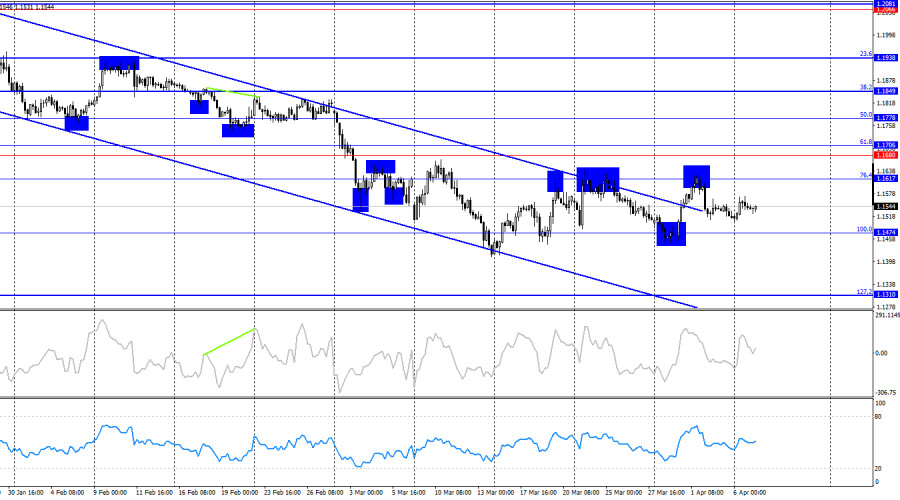Click the 0.00 oscillator scale value
The image size is (900, 500).
click(x=881, y=353)
